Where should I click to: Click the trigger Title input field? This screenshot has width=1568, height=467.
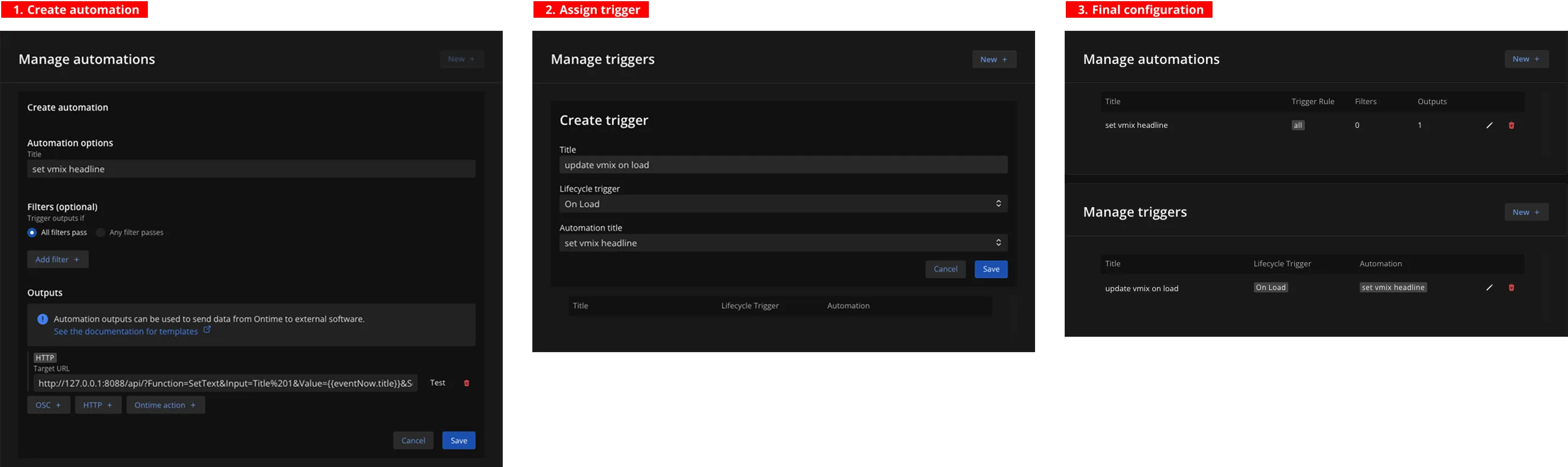click(x=783, y=165)
